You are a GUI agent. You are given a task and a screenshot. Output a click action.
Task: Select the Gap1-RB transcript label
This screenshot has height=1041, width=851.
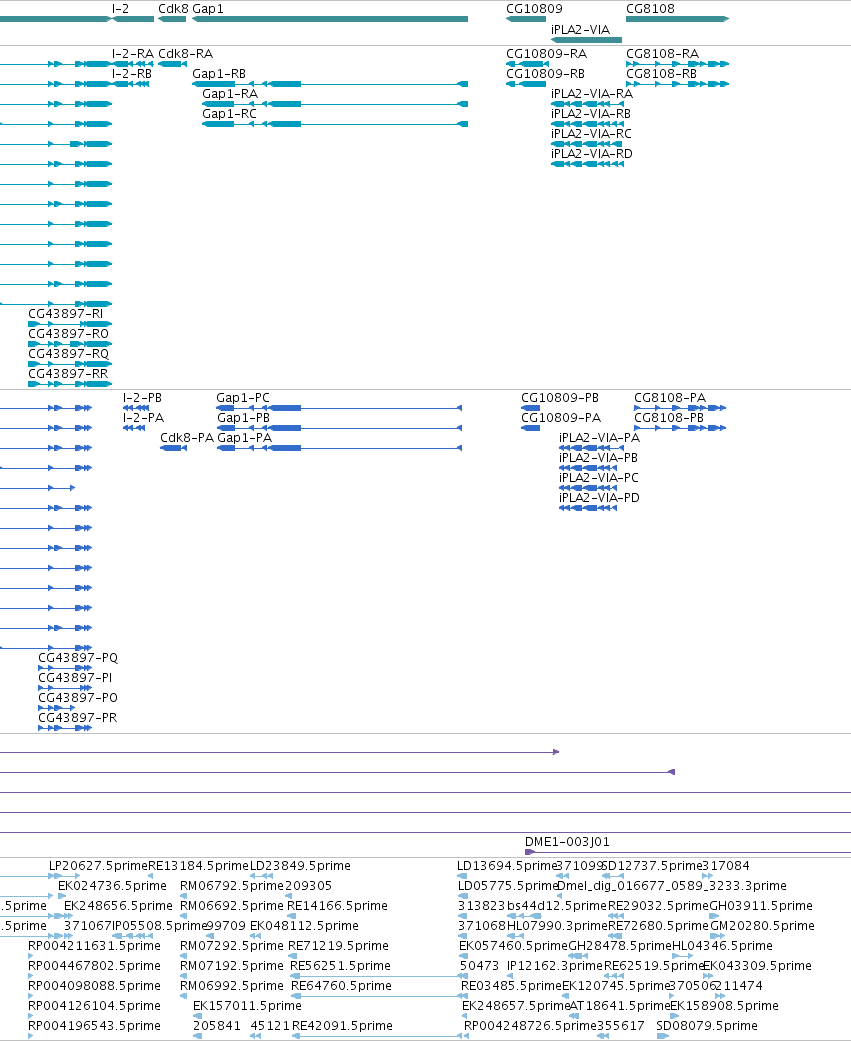(219, 74)
